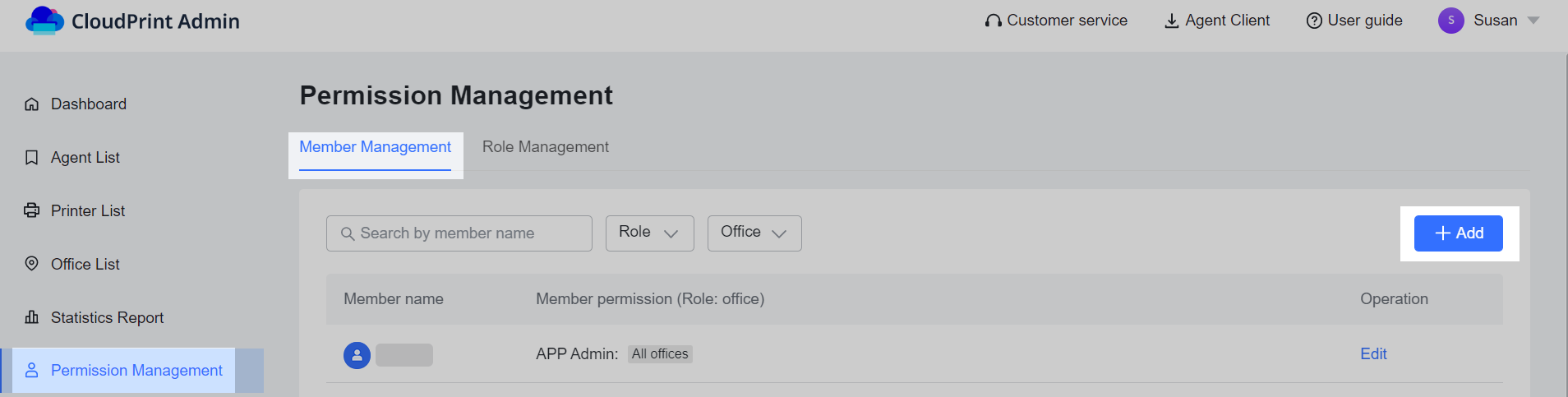Open Statistics Report in the sidebar
The image size is (1568, 397).
[x=107, y=317]
